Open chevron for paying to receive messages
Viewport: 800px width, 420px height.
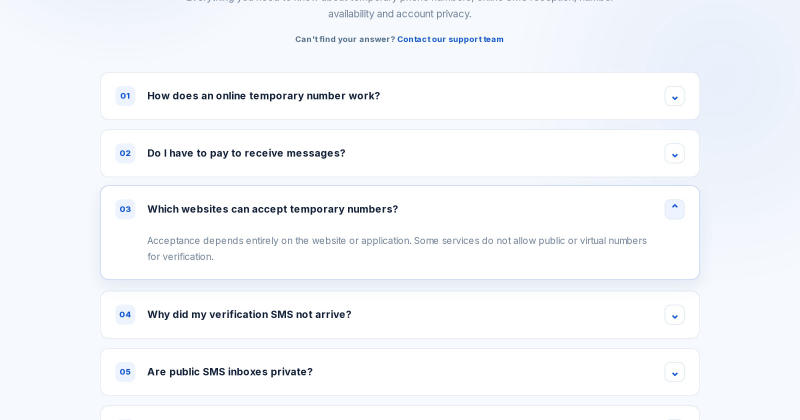[x=674, y=154]
